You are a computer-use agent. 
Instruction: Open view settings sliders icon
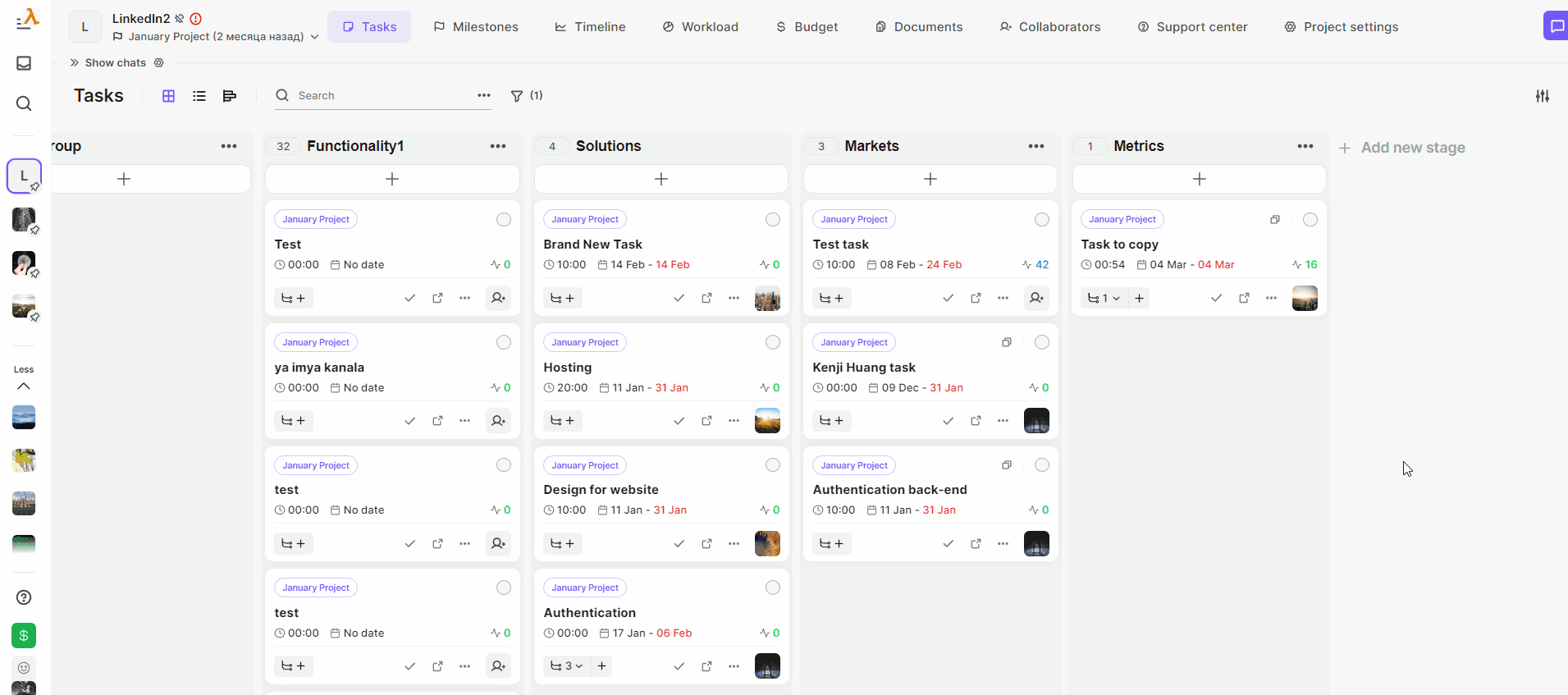pos(1543,96)
